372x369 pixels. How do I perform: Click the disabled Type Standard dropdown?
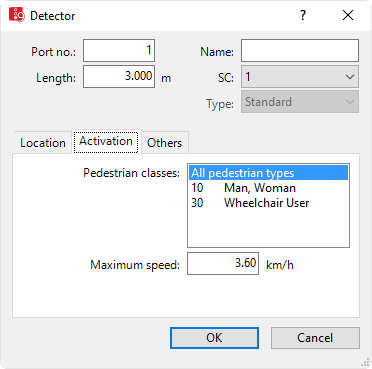coord(300,102)
